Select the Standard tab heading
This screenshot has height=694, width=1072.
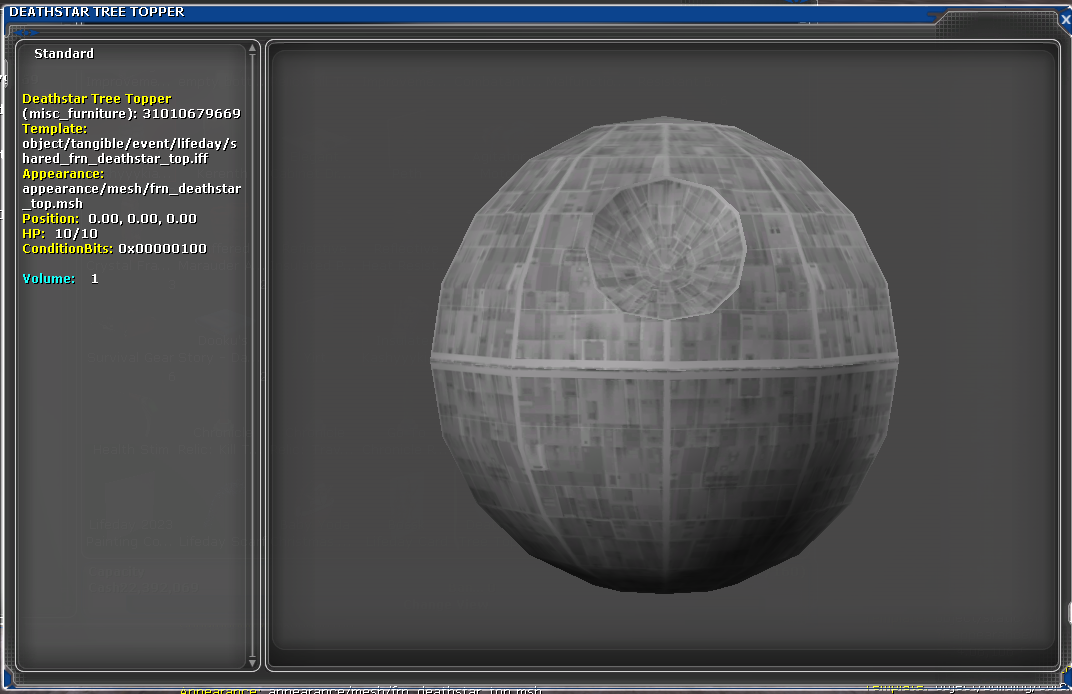pyautogui.click(x=64, y=53)
